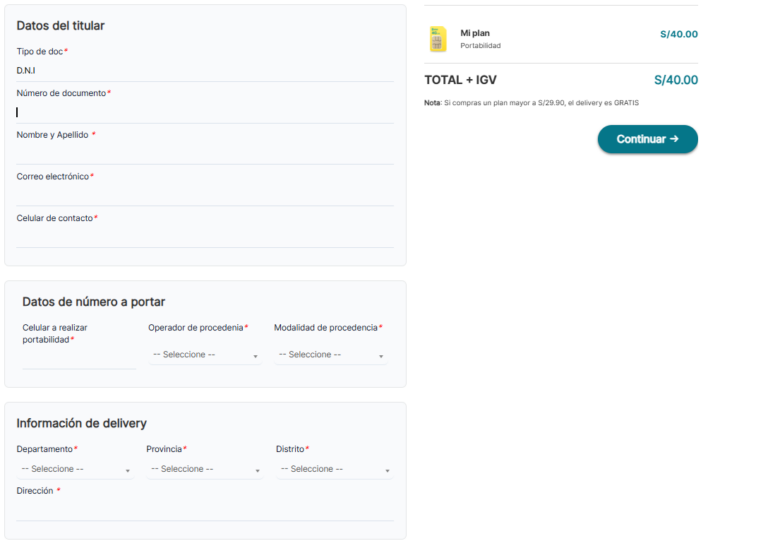Click the yellow SIM card icon

point(437,39)
